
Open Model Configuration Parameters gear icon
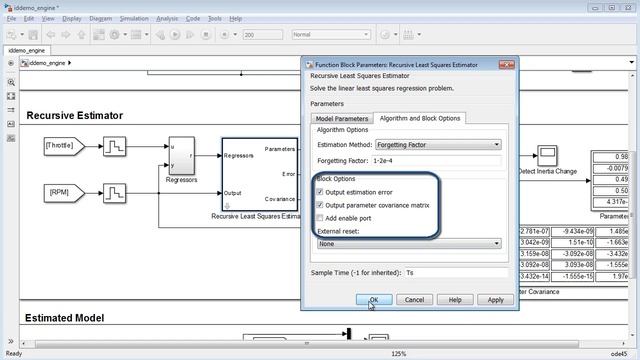(115, 35)
